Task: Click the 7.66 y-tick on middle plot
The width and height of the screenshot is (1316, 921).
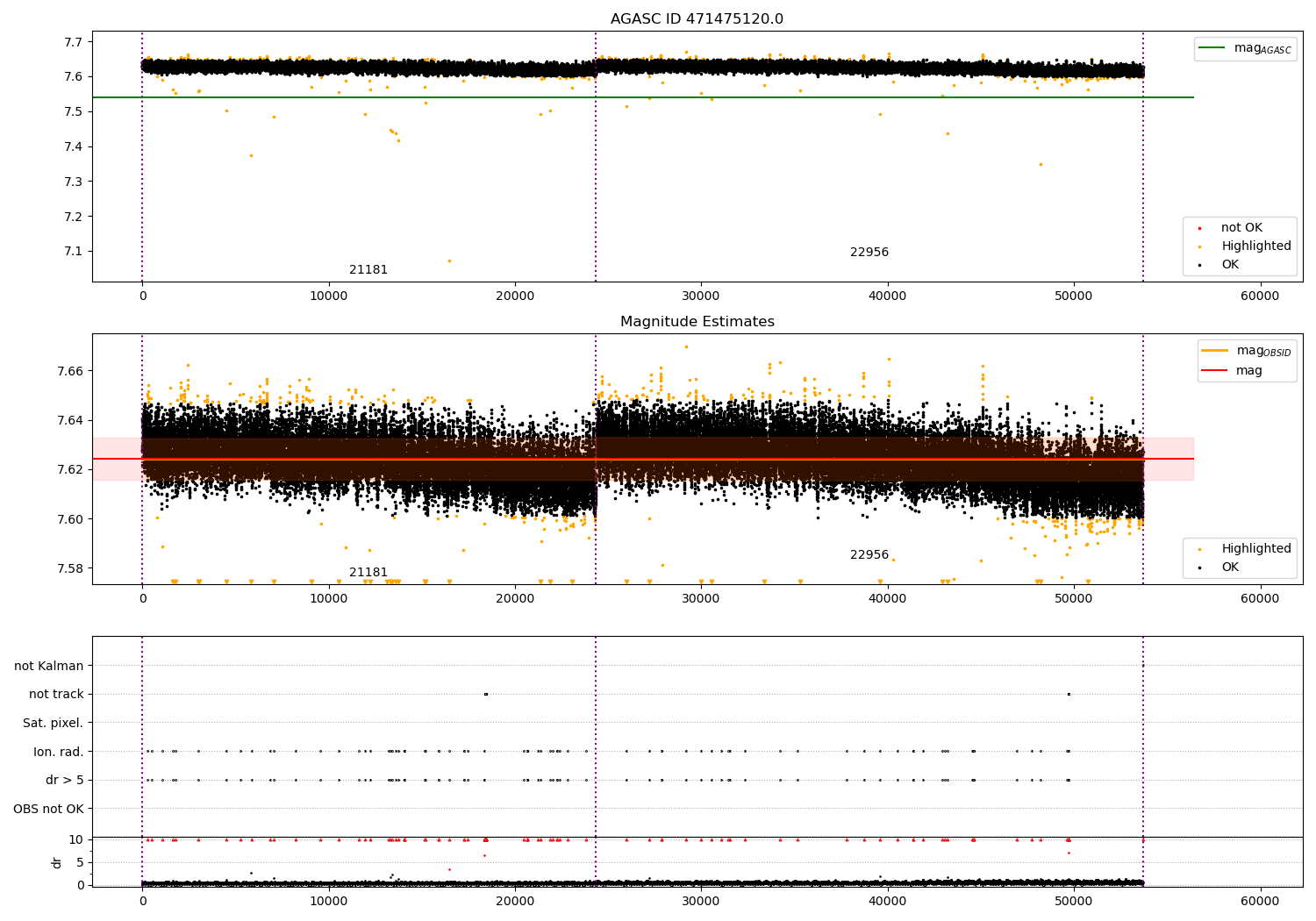Action: click(x=70, y=372)
